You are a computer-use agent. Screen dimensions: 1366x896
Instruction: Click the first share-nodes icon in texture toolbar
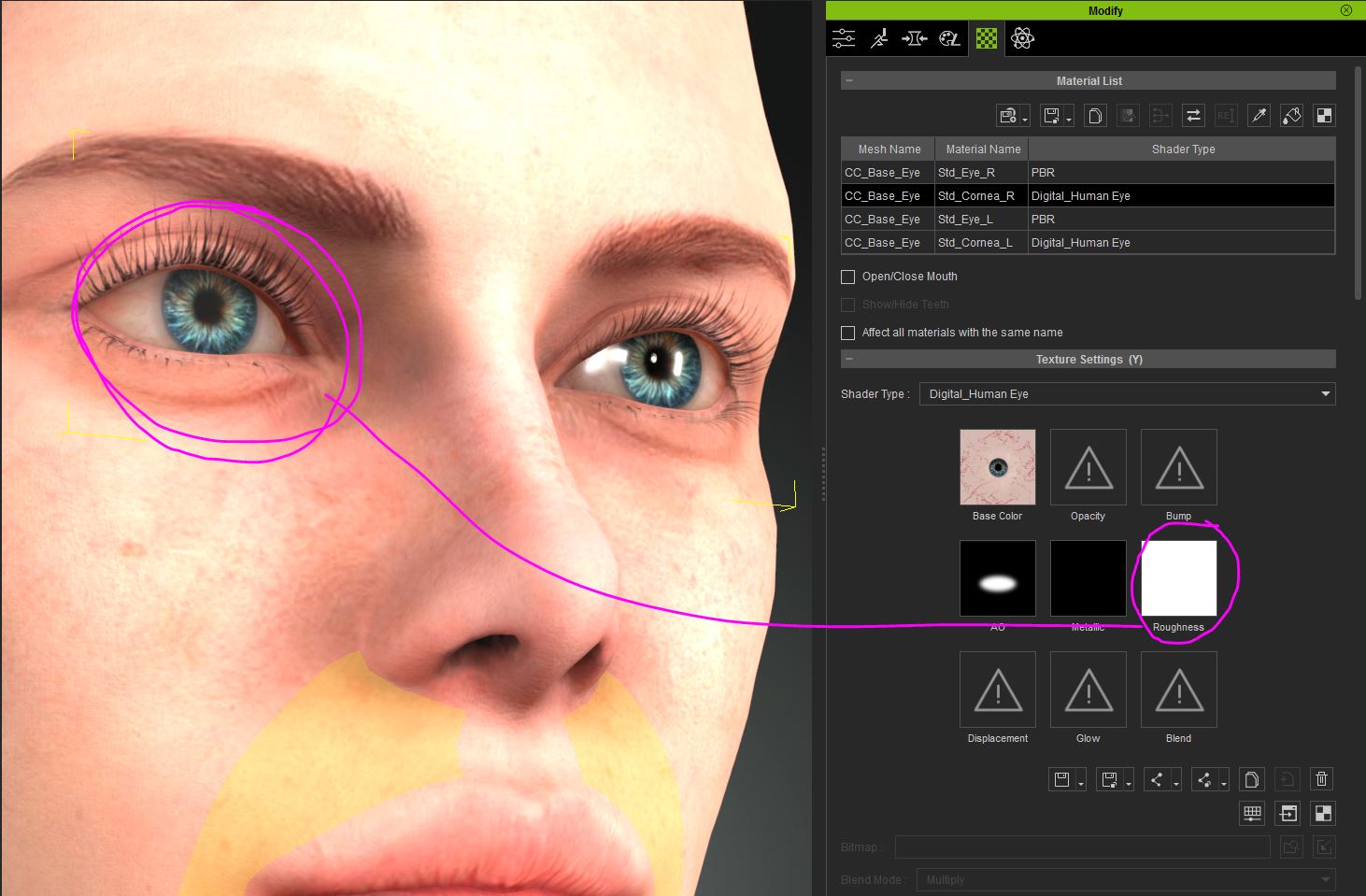pyautogui.click(x=1157, y=779)
